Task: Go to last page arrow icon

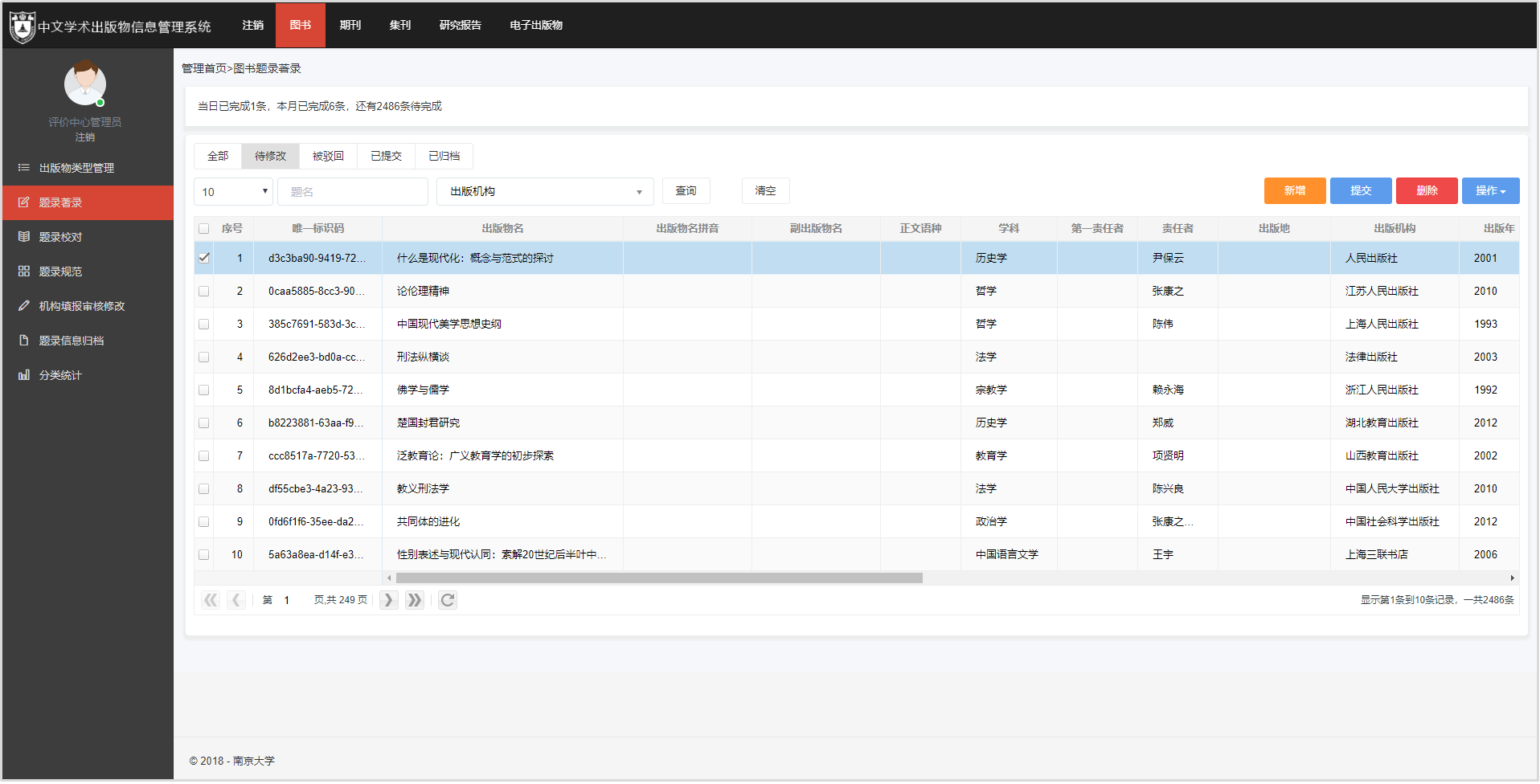Action: [415, 600]
